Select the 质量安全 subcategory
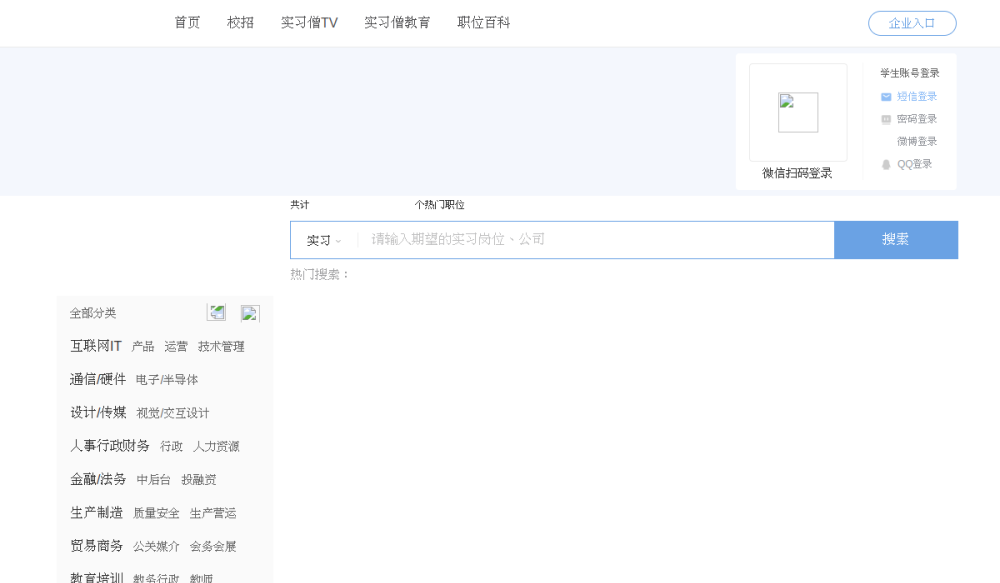 [156, 513]
